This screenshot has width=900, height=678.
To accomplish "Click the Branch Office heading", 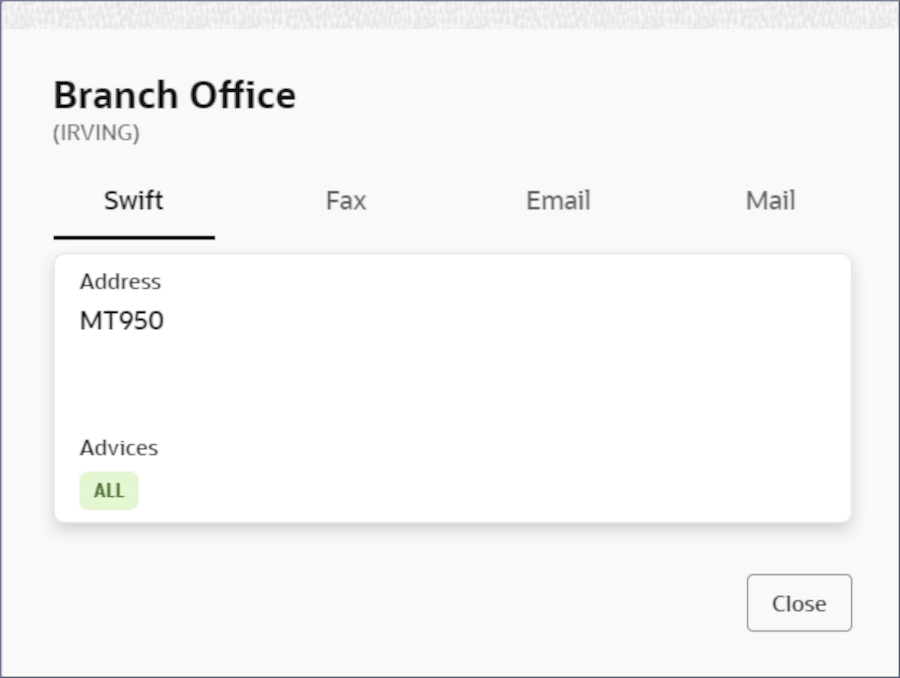I will point(174,96).
